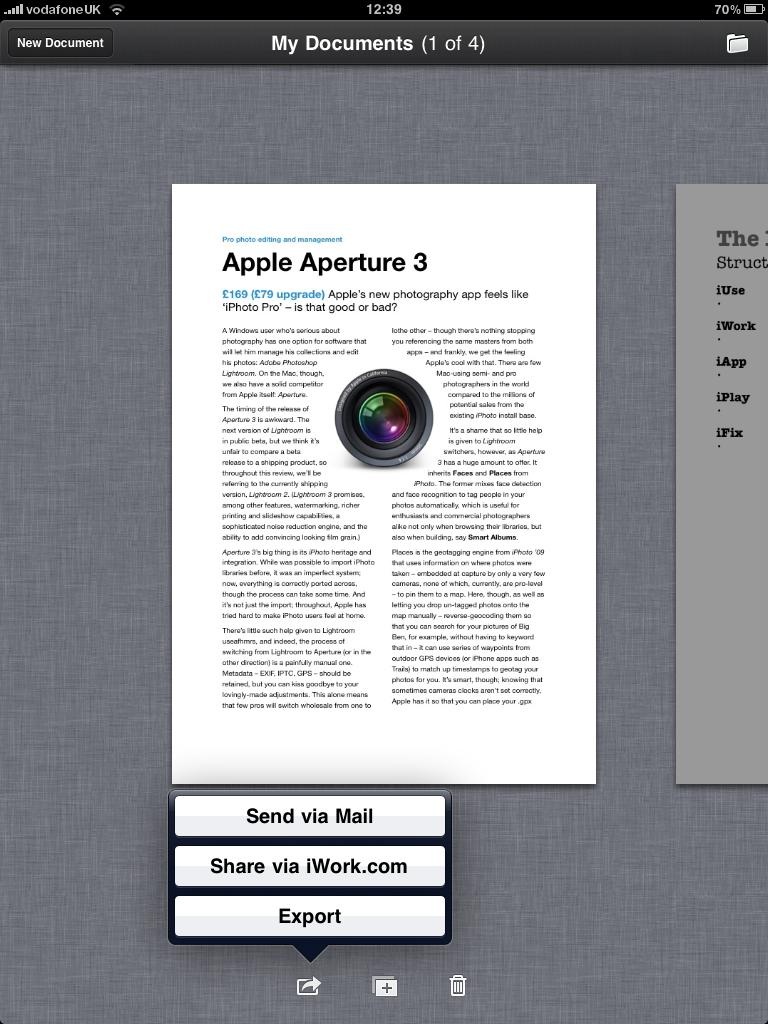Tap the vodafone UK carrier text
This screenshot has width=768, height=1024.
[x=63, y=10]
